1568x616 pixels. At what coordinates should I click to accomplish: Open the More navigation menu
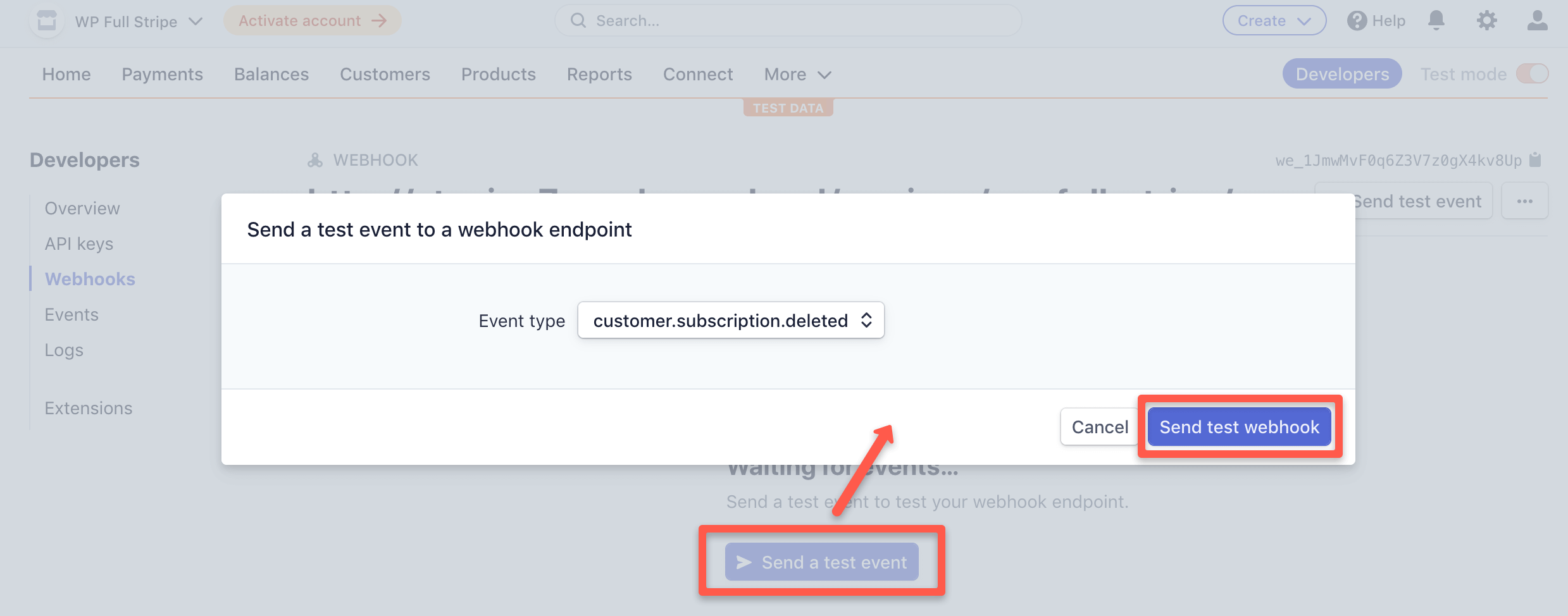click(x=796, y=74)
